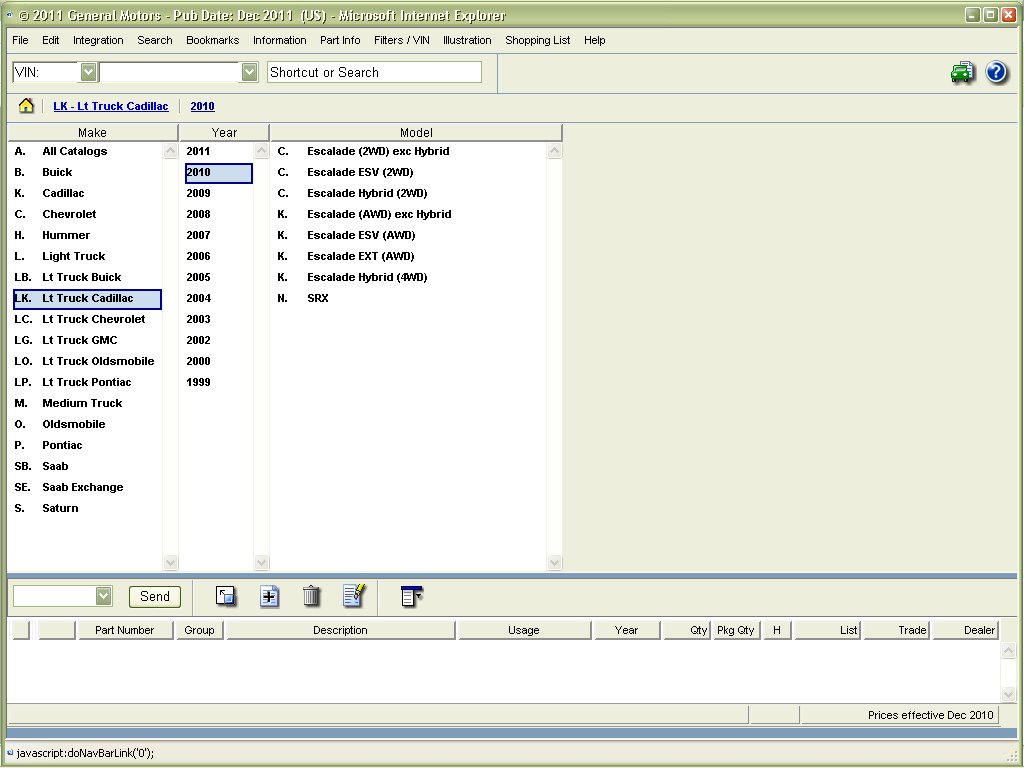1024x768 pixels.
Task: Click the Trade column header
Action: (x=897, y=630)
